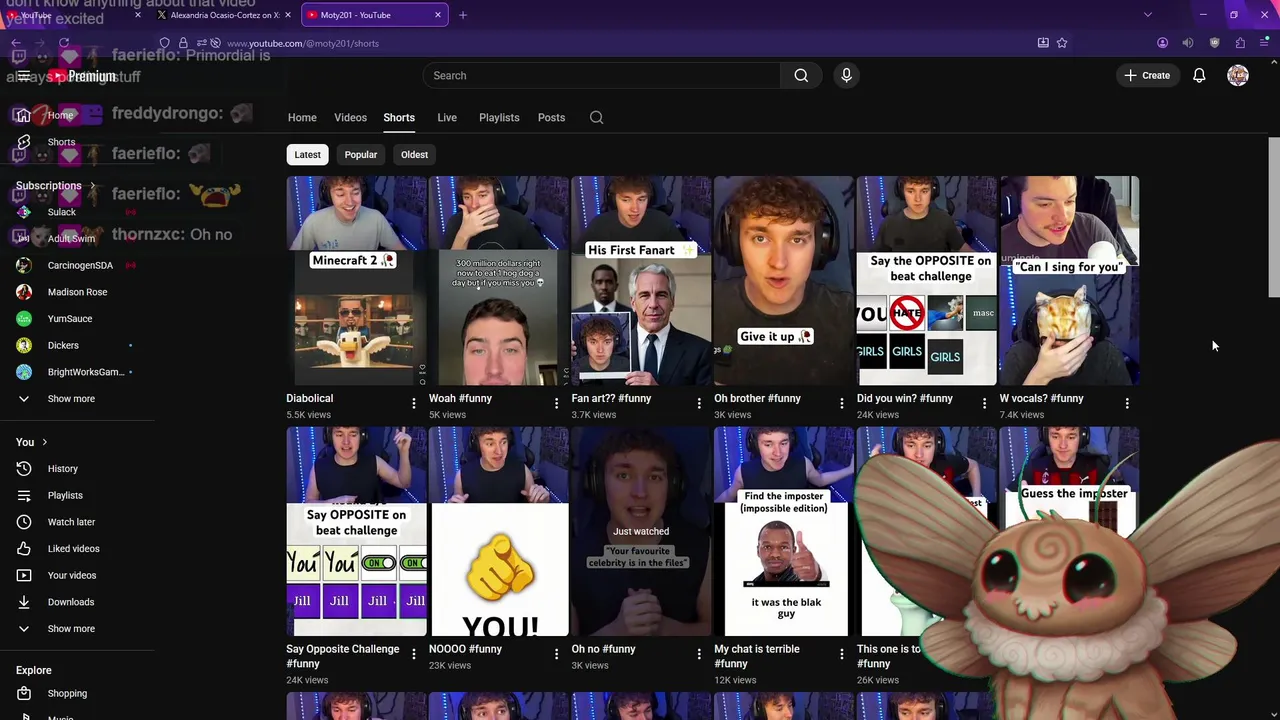The height and width of the screenshot is (720, 1280).
Task: Open the CarcinogenSDA subscription
Action: 80,265
